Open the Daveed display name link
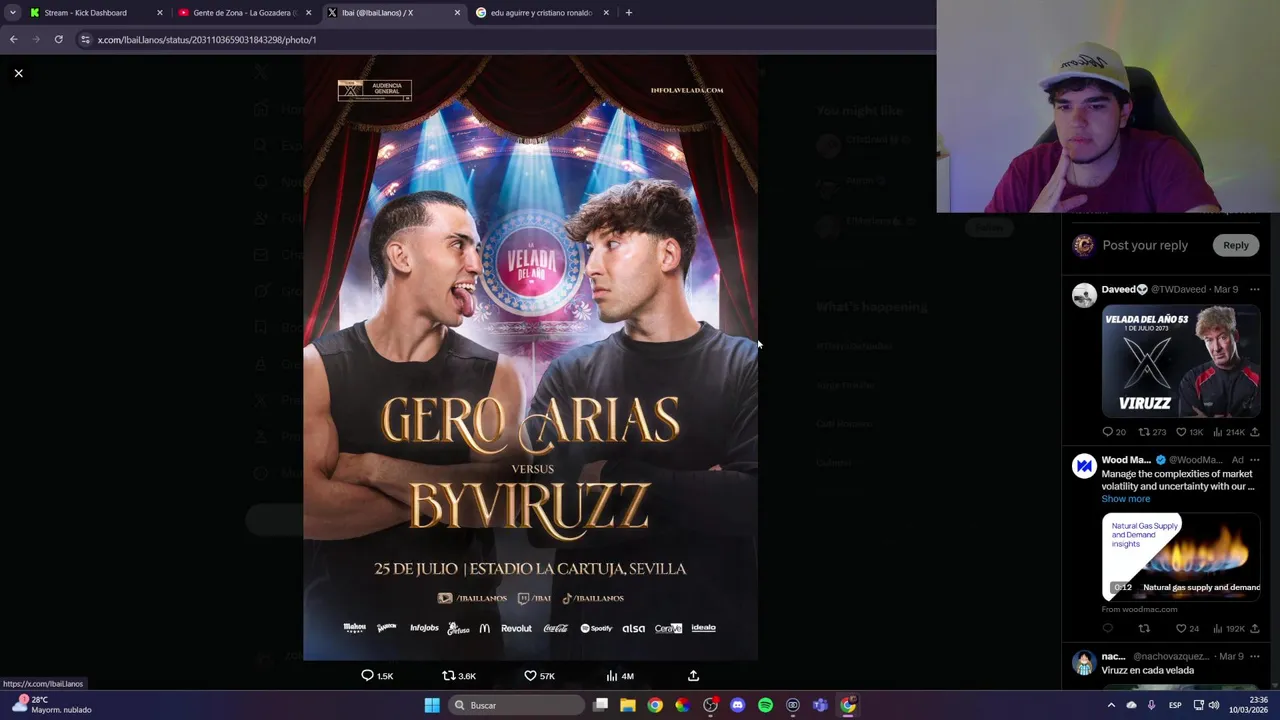 (x=1124, y=289)
